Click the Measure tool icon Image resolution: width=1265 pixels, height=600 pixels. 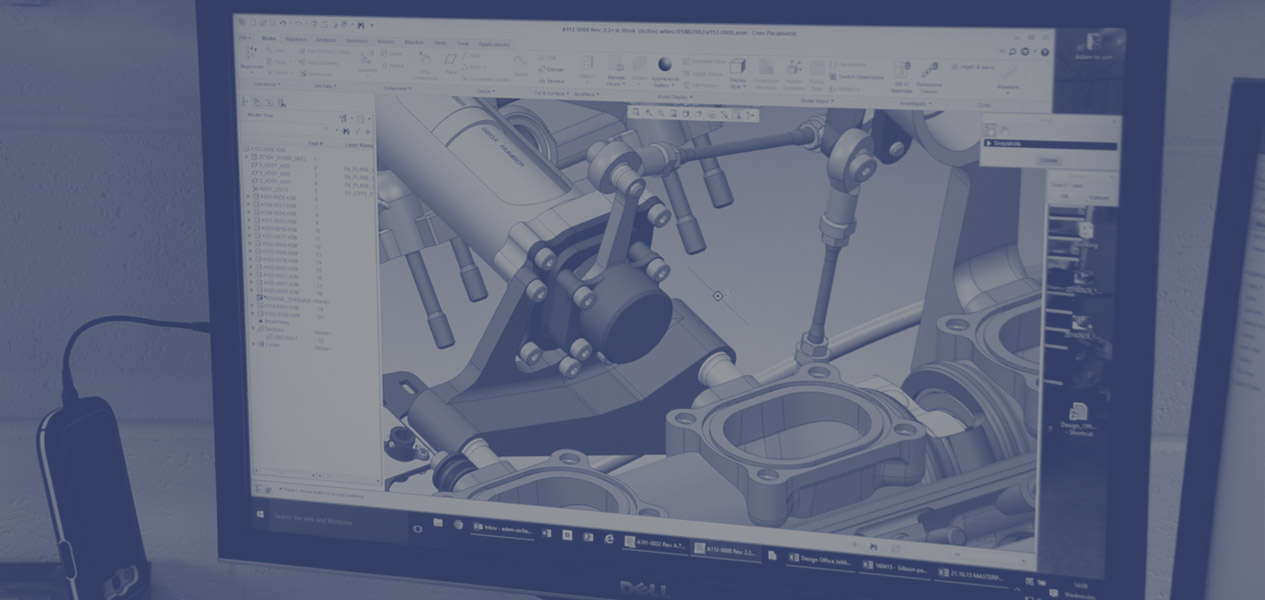coord(1008,73)
